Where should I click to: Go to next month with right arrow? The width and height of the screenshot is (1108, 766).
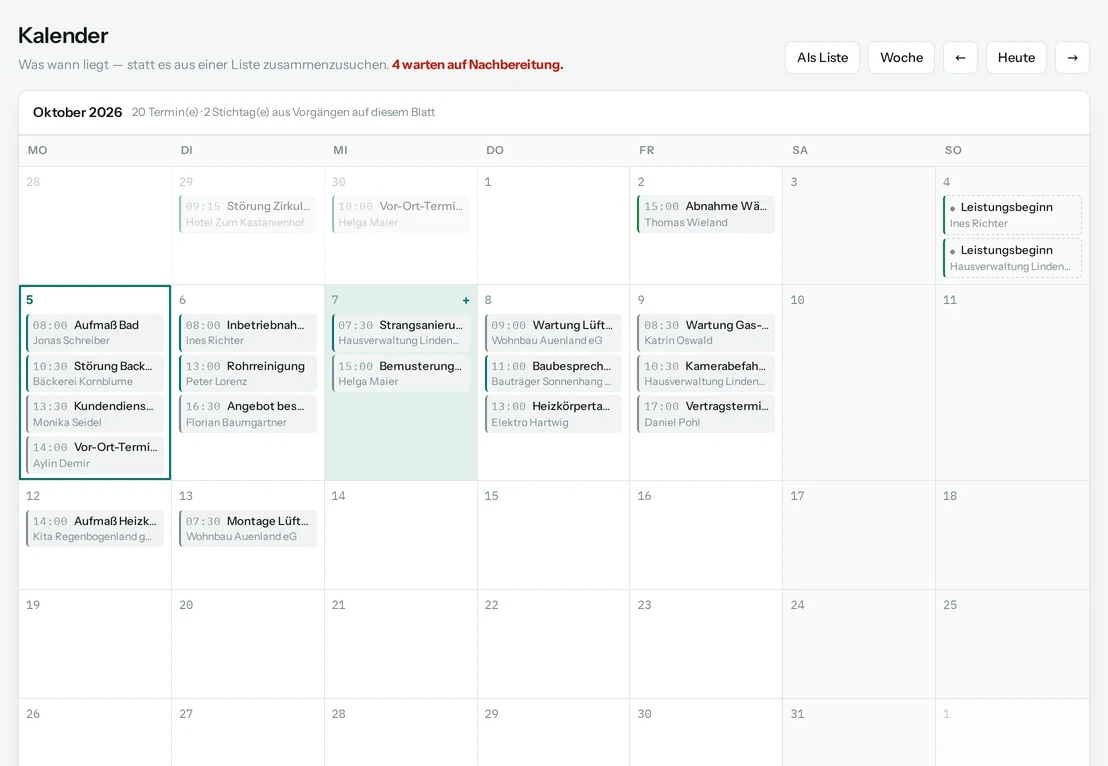click(x=1072, y=57)
